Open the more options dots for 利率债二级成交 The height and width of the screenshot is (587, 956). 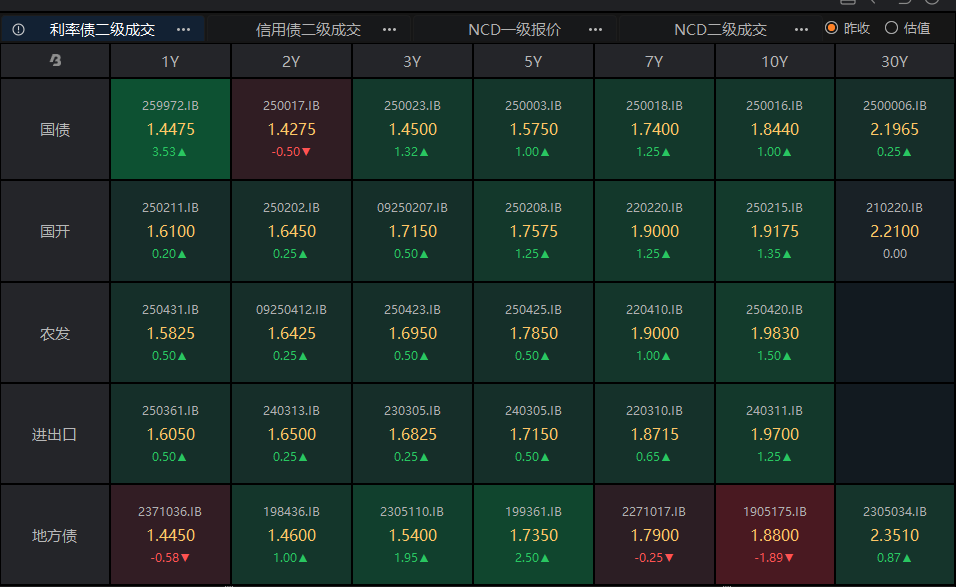coord(183,29)
